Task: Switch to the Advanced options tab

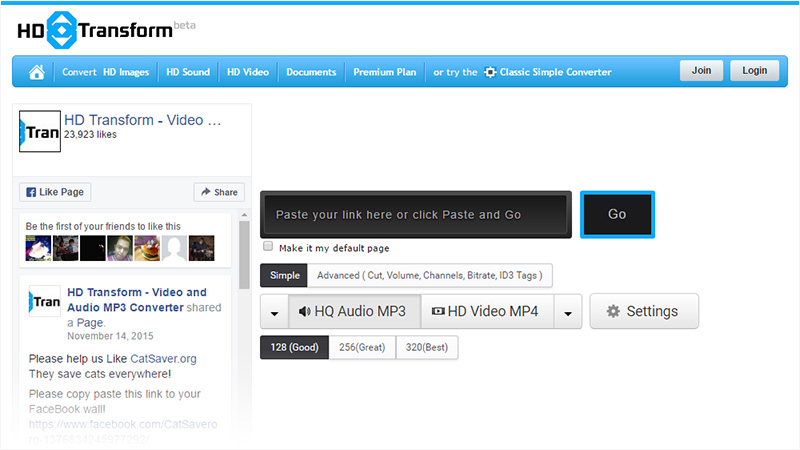Action: point(430,276)
